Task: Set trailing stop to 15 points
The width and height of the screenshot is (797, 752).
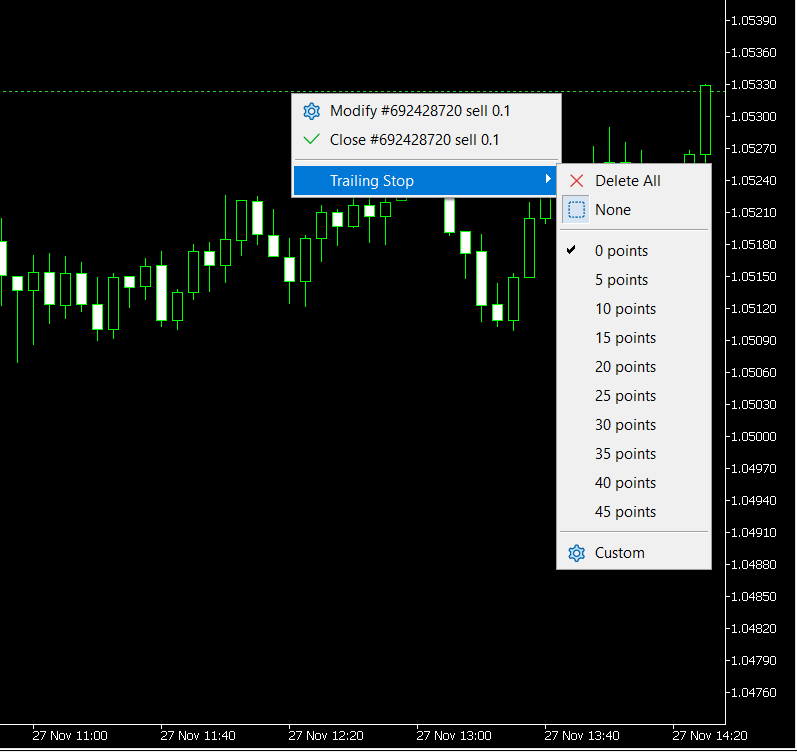Action: pyautogui.click(x=625, y=338)
